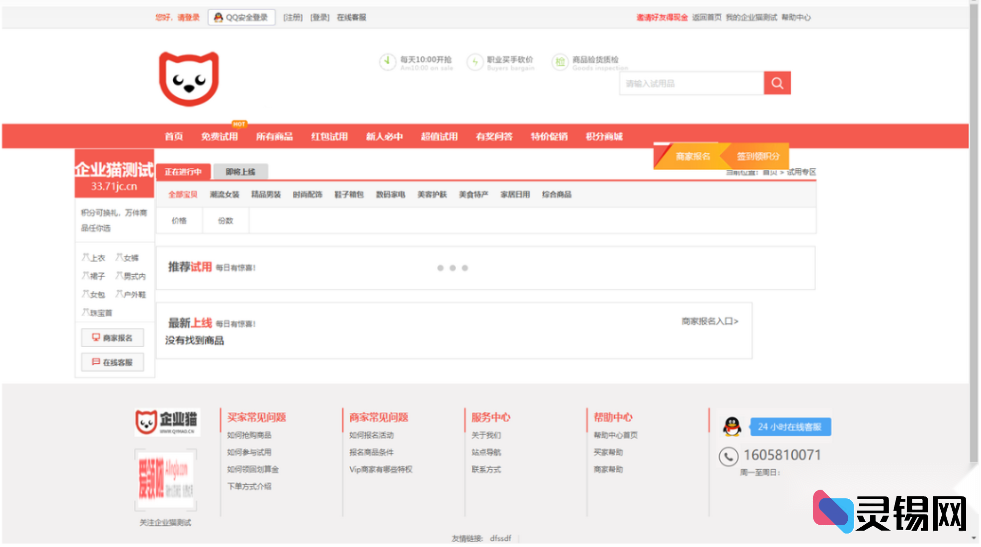Viewport: 981px width, 547px height.
Task: Open the 如何抢购商品 footer link
Action: [249, 435]
